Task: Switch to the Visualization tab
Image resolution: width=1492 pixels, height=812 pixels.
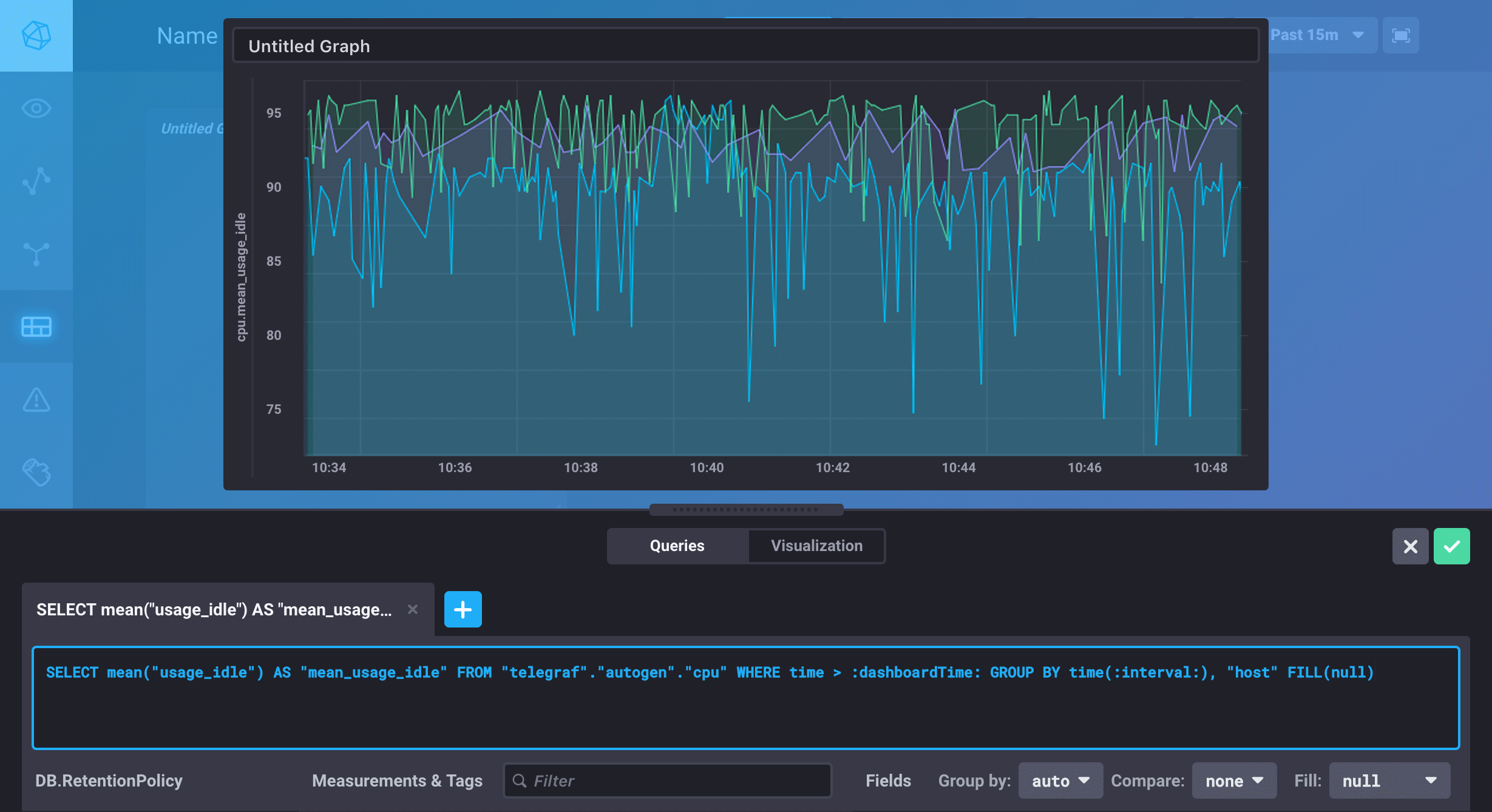Action: pos(816,546)
